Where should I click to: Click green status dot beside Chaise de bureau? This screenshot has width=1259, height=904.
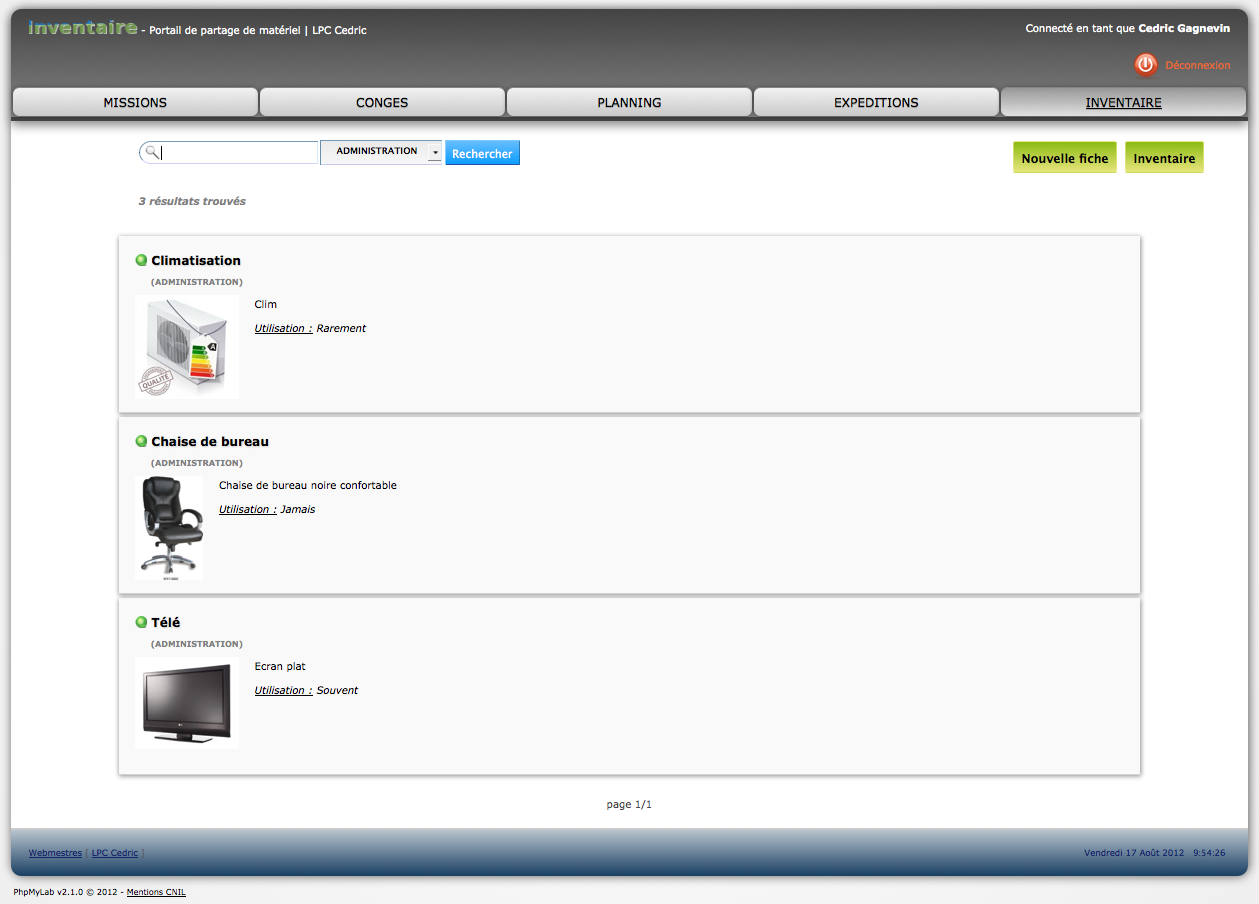click(x=141, y=441)
